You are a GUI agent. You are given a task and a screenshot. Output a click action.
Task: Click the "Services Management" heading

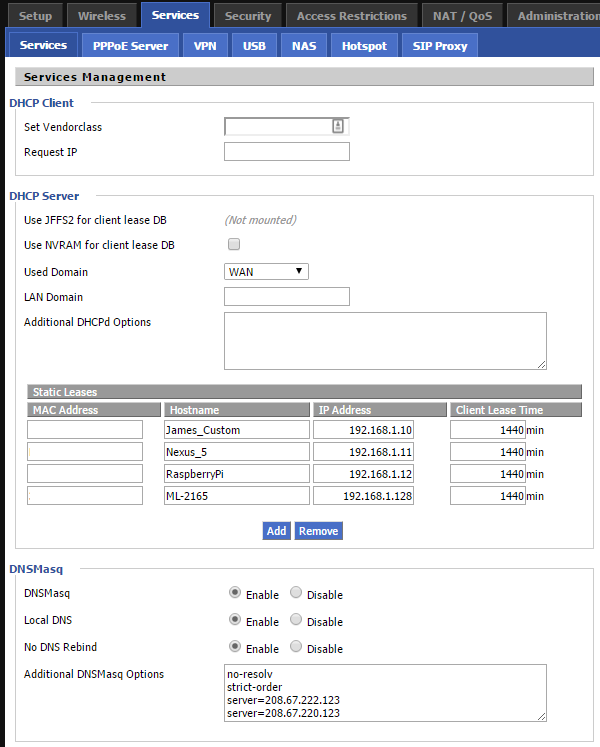pos(95,77)
